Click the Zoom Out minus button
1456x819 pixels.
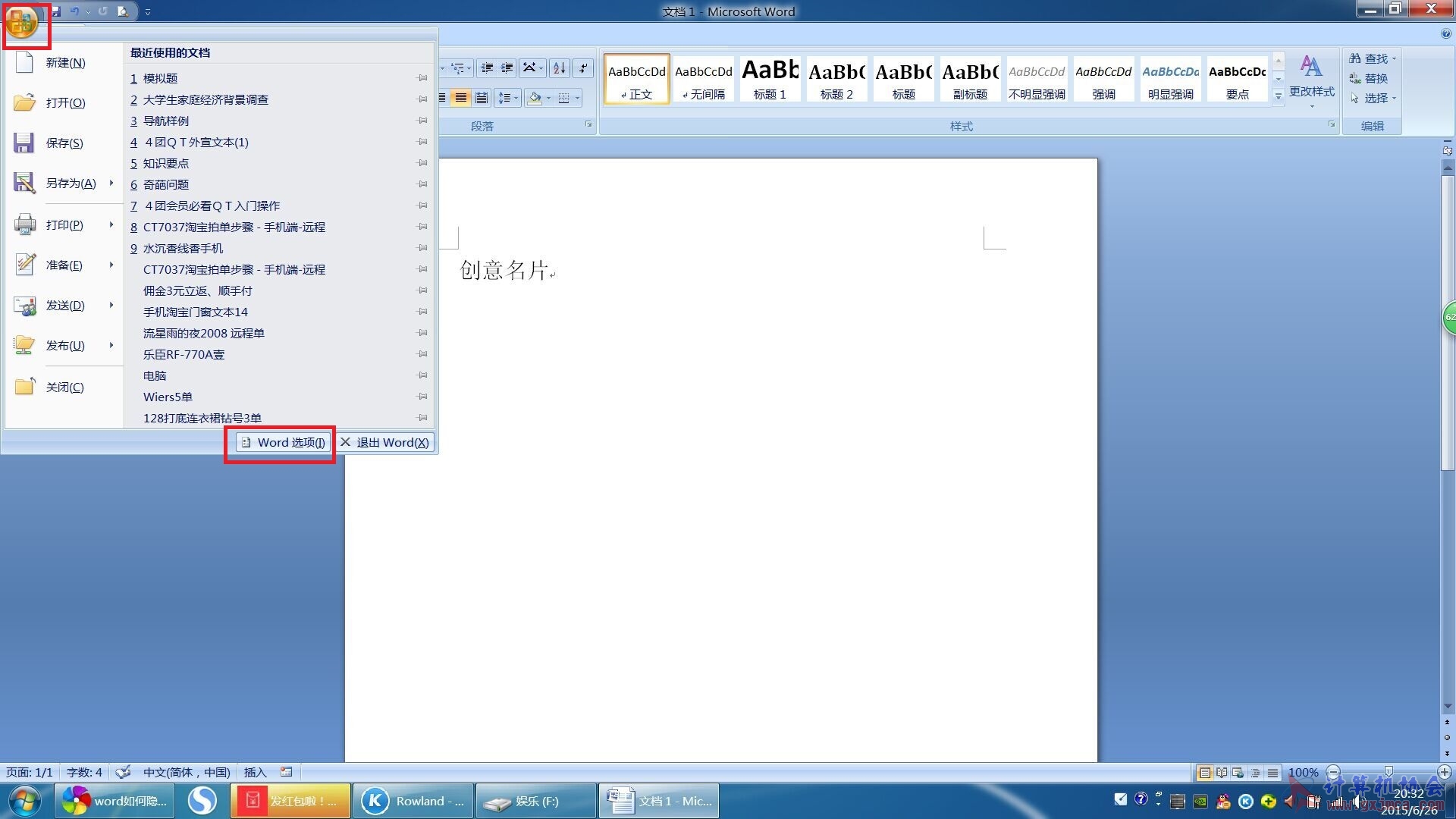pos(1334,773)
